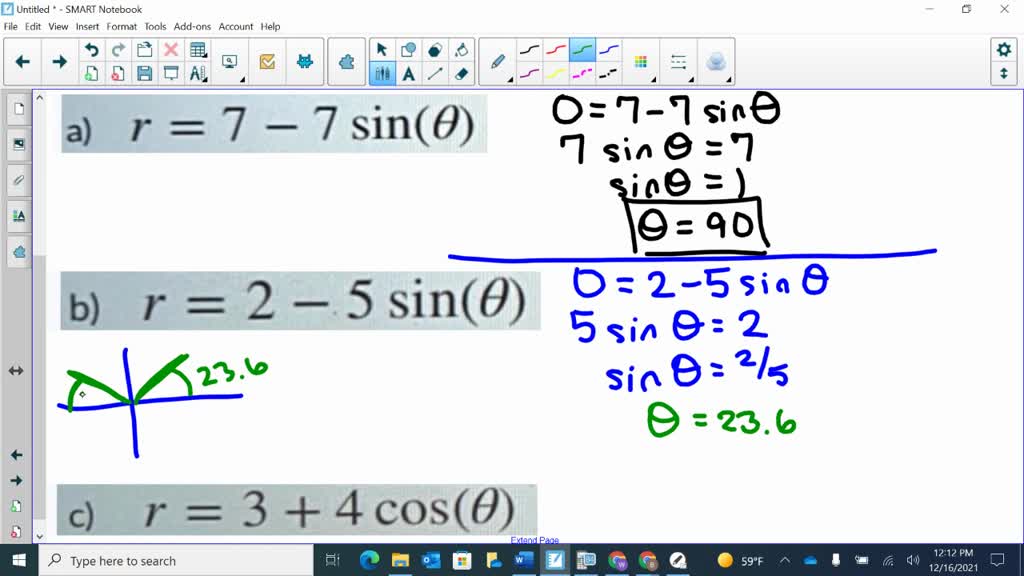
Task: Open the Page Sorter sidebar tab
Action: (18, 108)
